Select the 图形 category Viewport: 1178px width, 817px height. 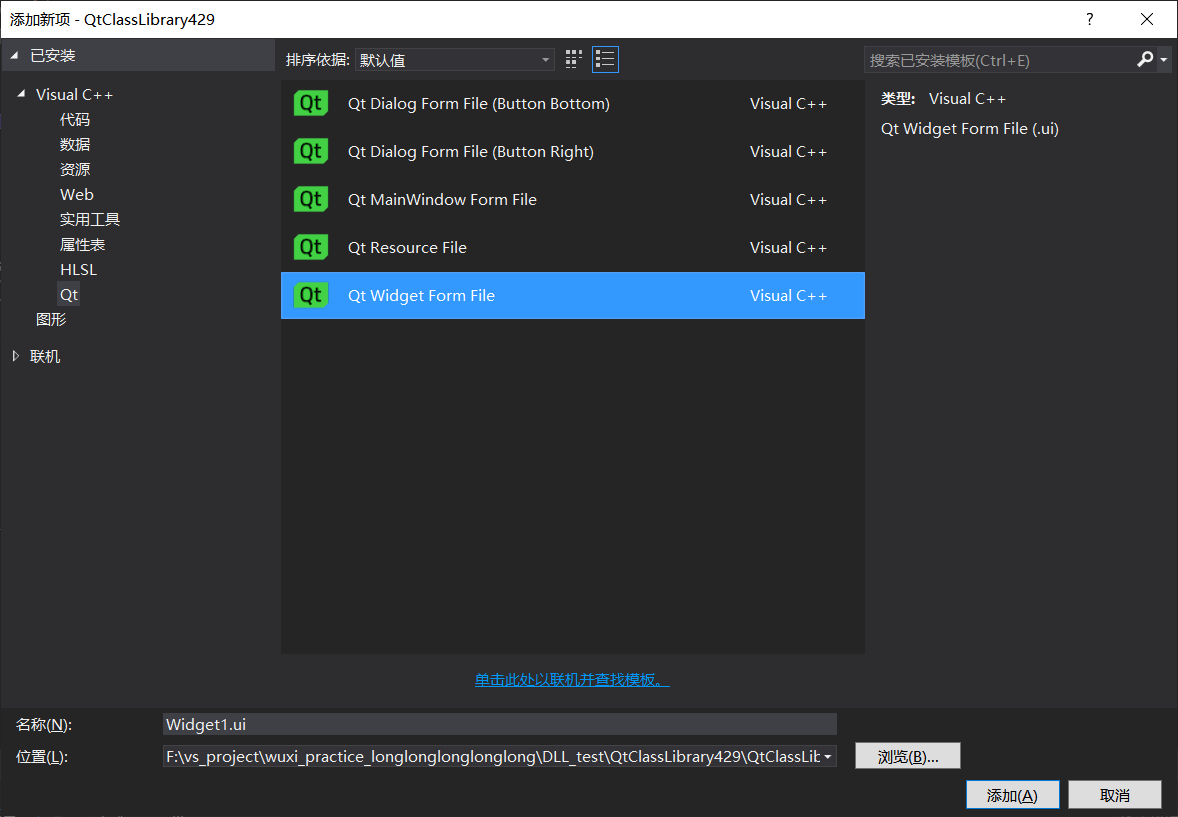[51, 319]
